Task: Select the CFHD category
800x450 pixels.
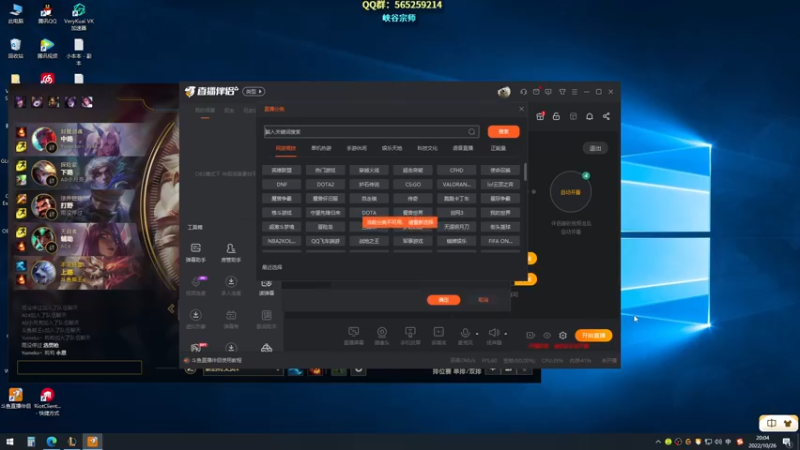Action: (457, 170)
